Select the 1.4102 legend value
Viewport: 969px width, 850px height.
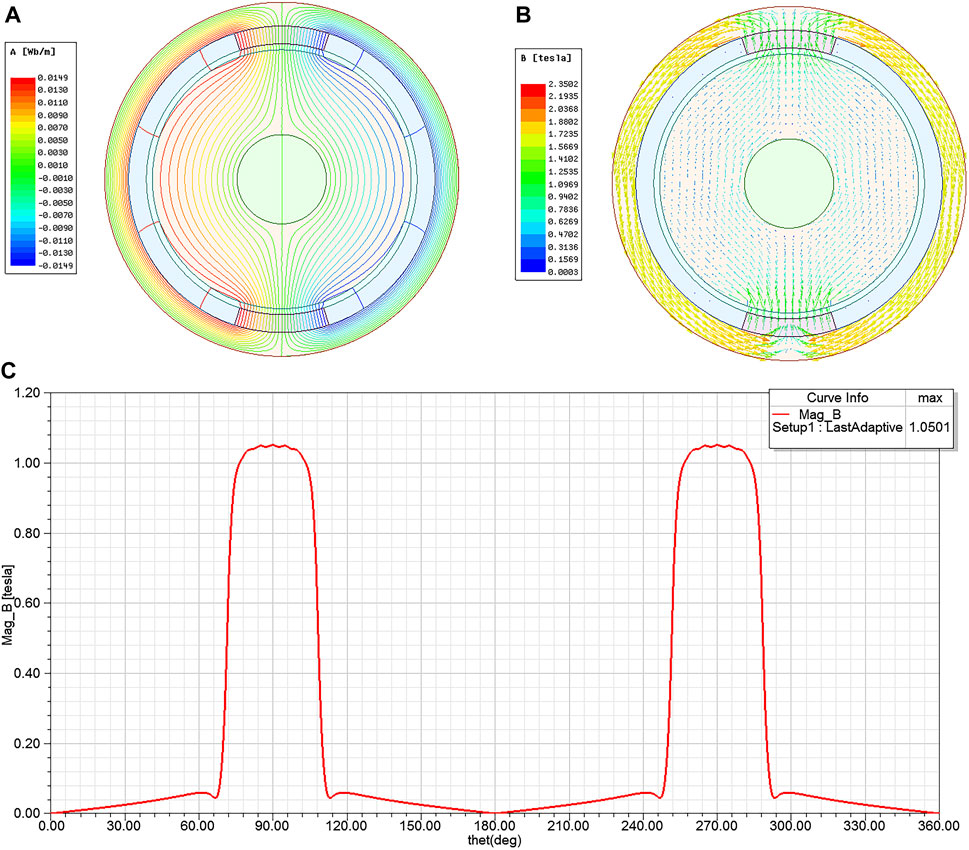pyautogui.click(x=564, y=159)
